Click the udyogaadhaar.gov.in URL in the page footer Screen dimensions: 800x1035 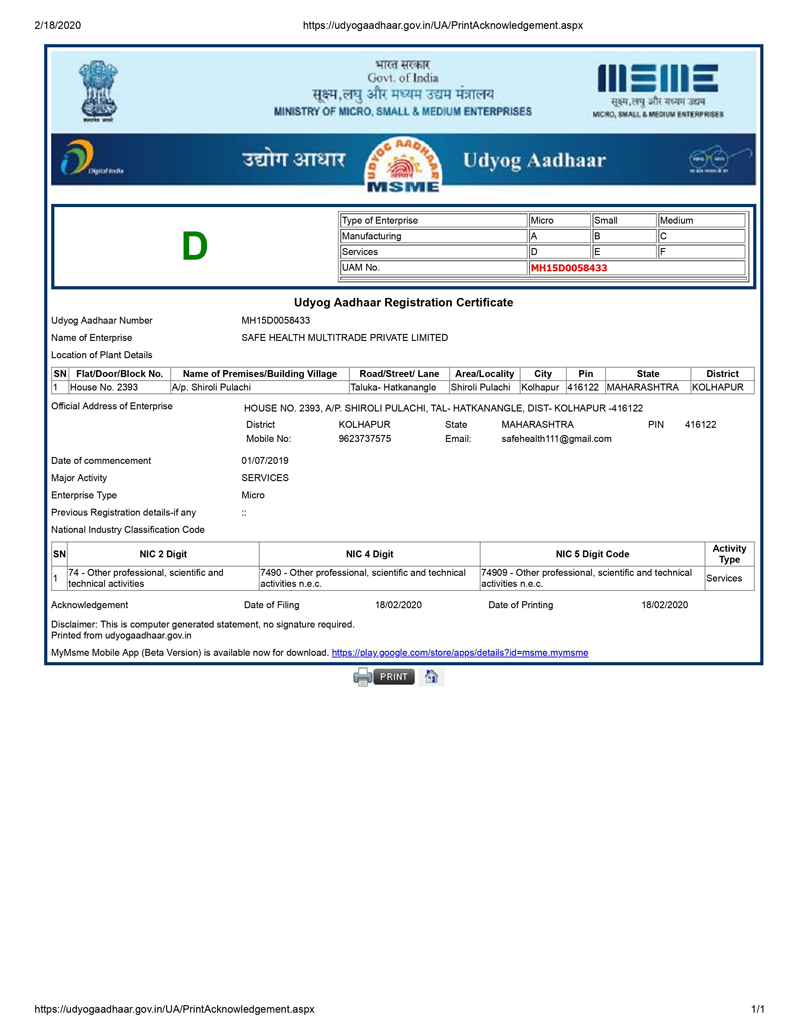174,1009
